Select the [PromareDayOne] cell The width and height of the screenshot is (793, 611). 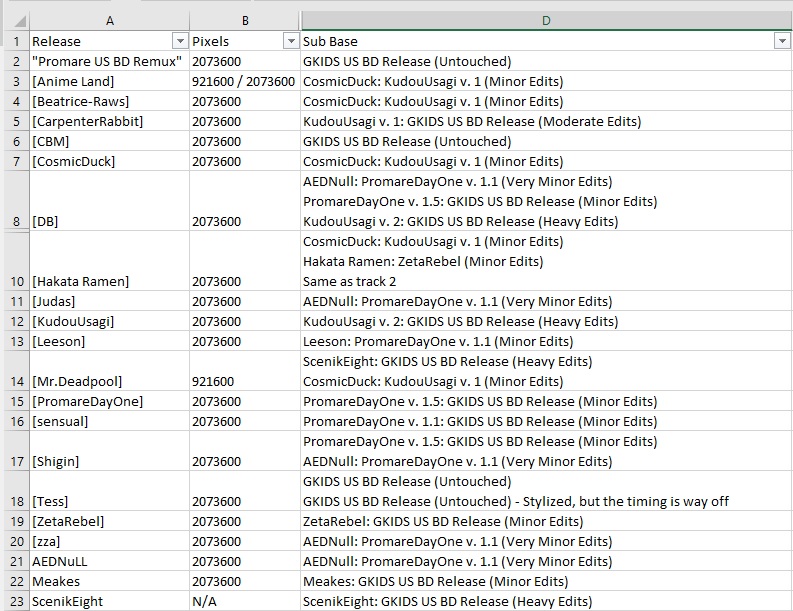coord(109,401)
